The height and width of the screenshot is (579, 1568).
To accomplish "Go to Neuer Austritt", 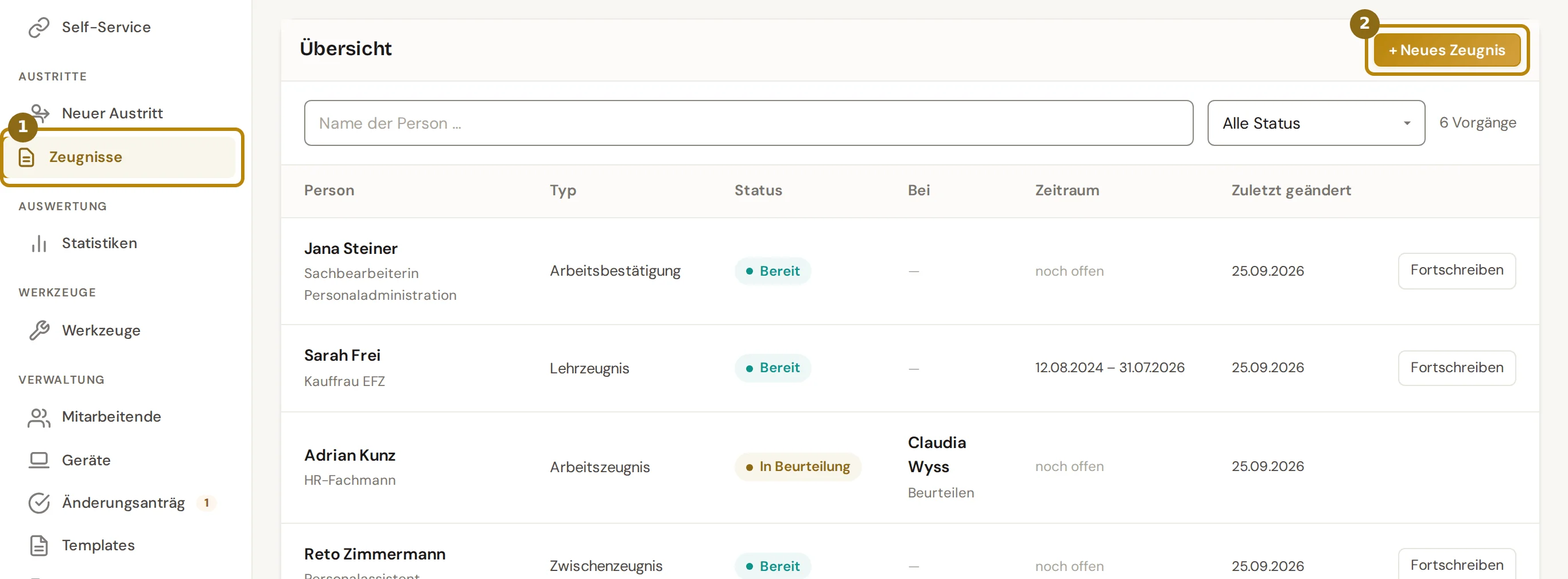I will [112, 113].
